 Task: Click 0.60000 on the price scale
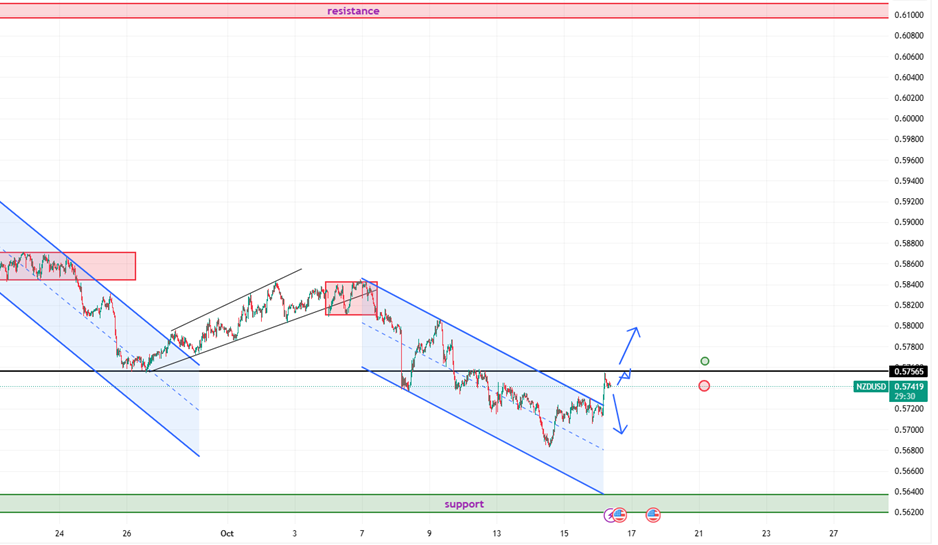point(909,119)
